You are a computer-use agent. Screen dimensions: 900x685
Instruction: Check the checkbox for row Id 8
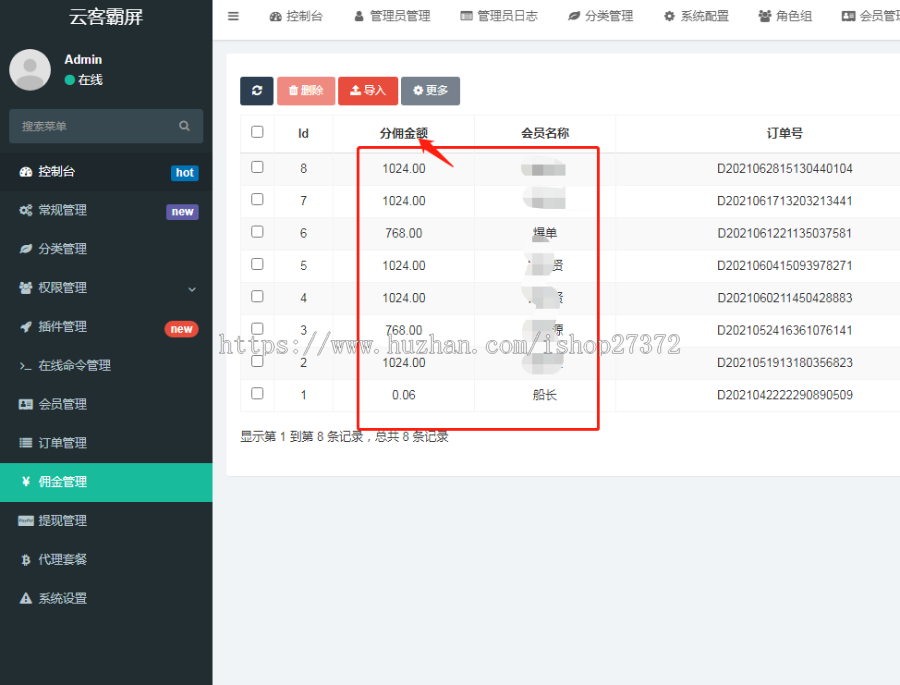[257, 167]
